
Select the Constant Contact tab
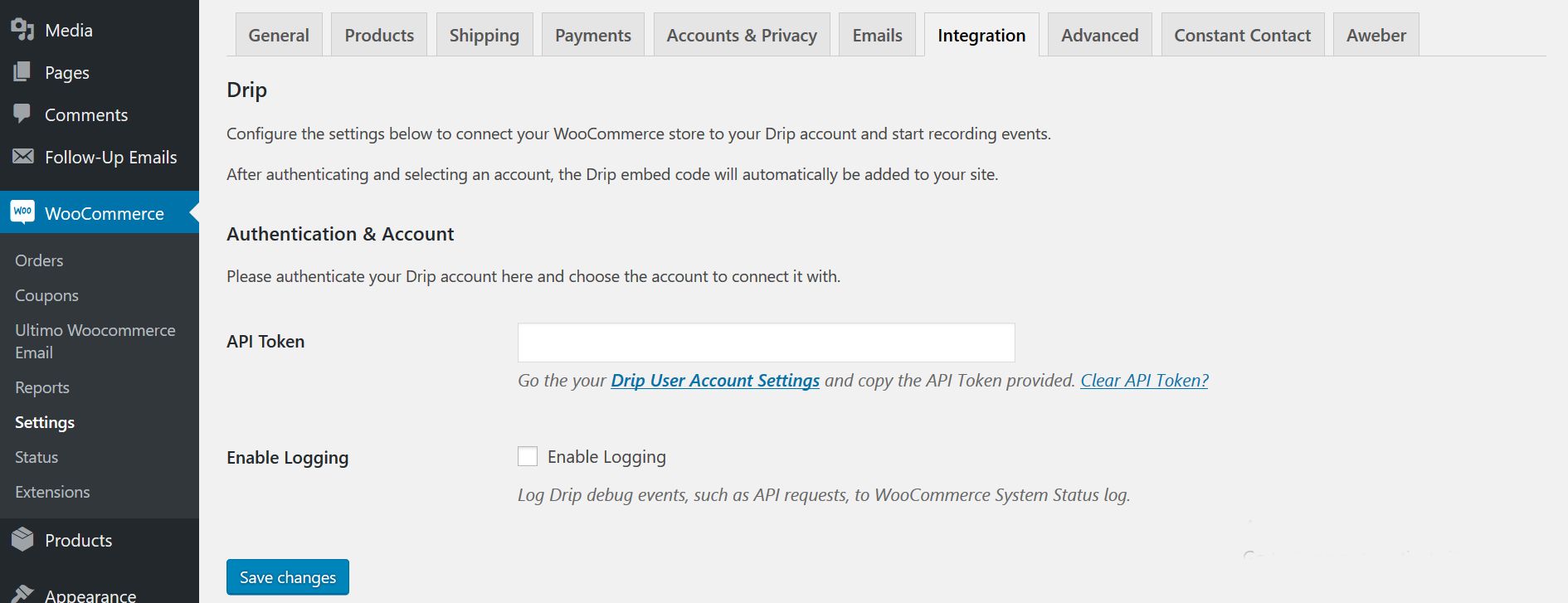click(1242, 36)
